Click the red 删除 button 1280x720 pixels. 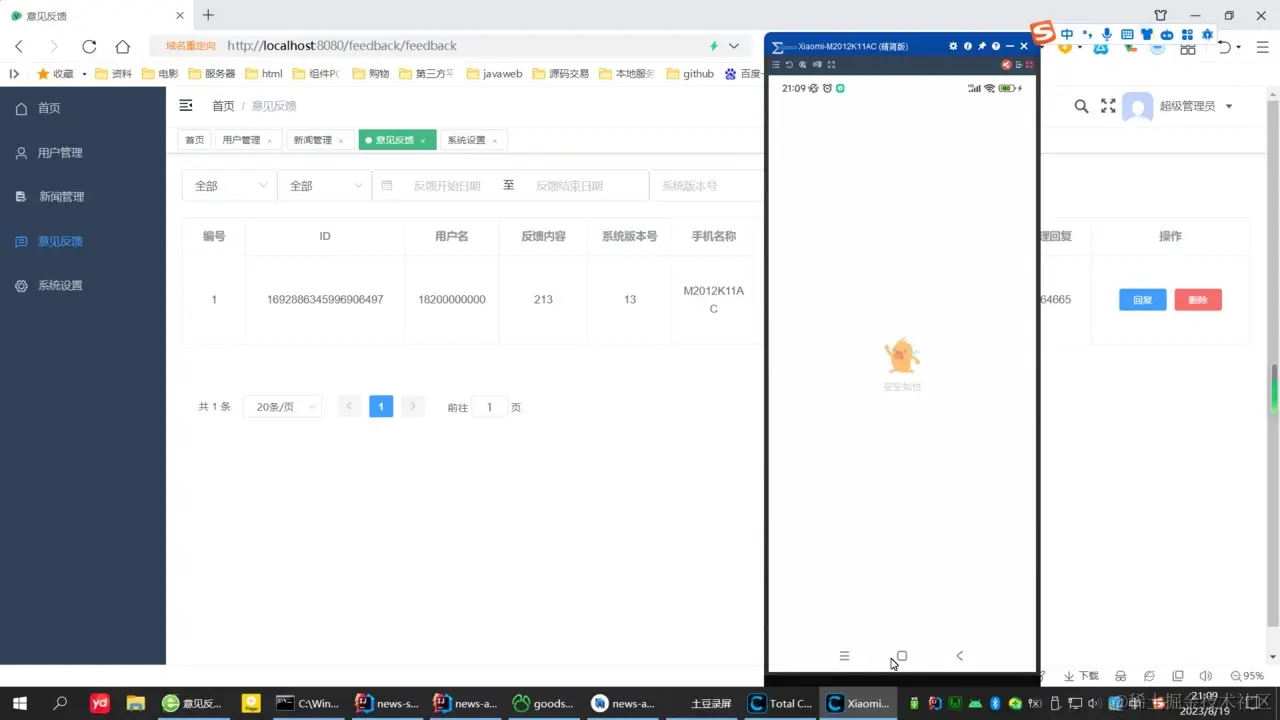tap(1198, 300)
